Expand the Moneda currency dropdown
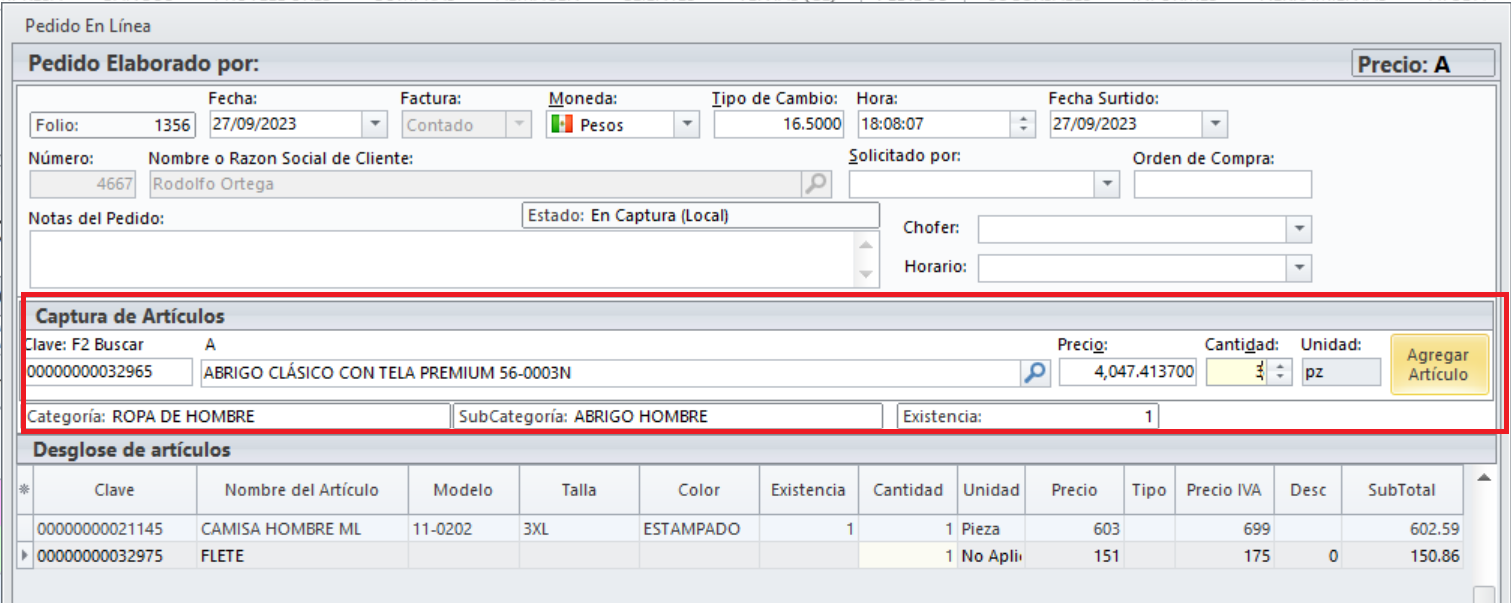Viewport: 1511px width, 603px height. (686, 125)
